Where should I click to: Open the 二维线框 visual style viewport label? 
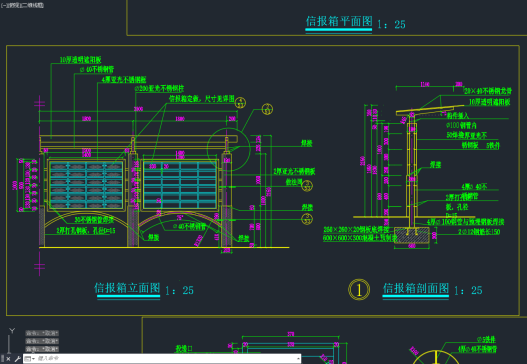click(33, 5)
